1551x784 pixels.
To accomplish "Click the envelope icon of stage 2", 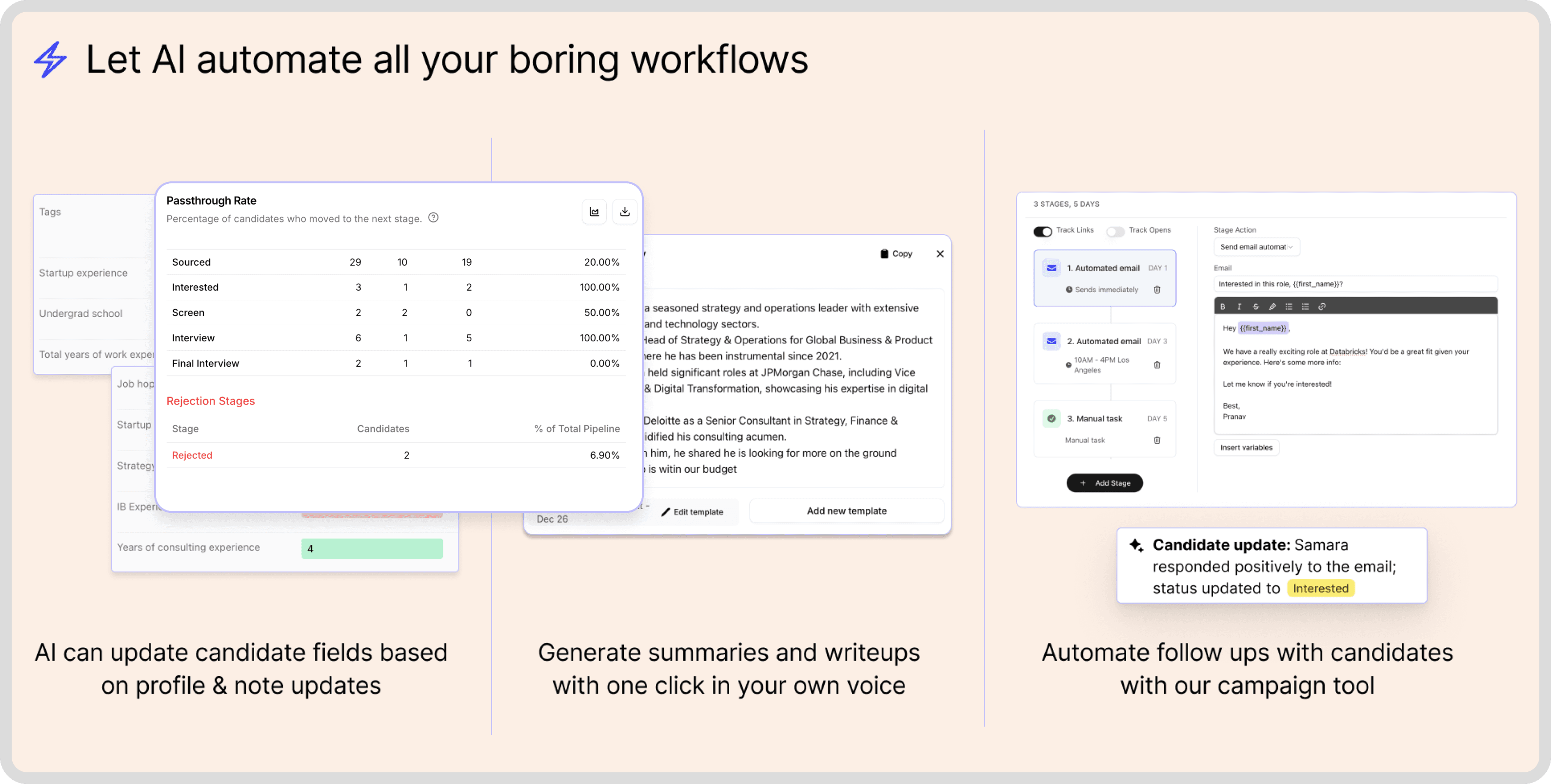I will 1051,341.
